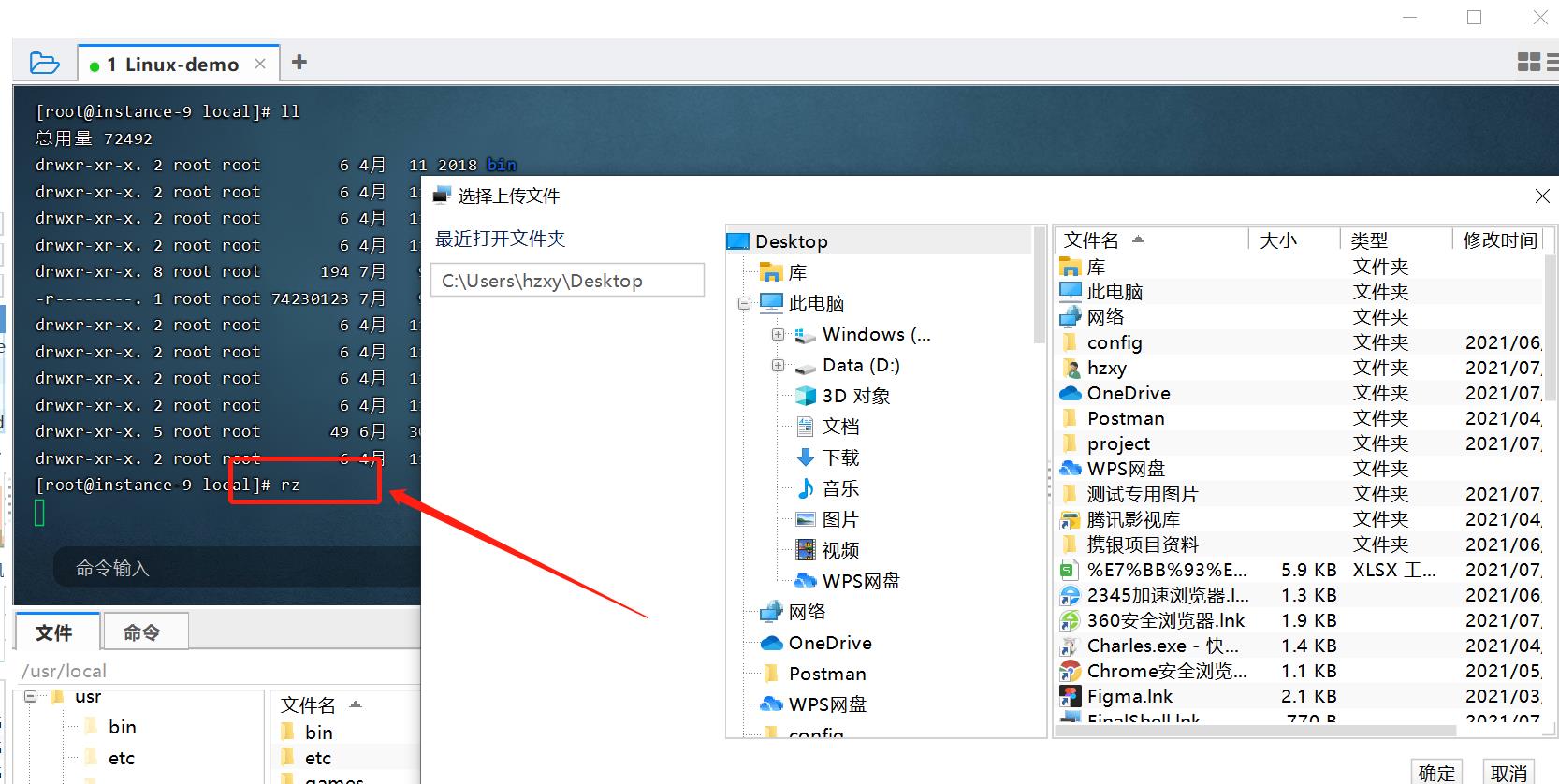Select the Charles.exe shortcut icon
The image size is (1559, 784).
click(1070, 646)
